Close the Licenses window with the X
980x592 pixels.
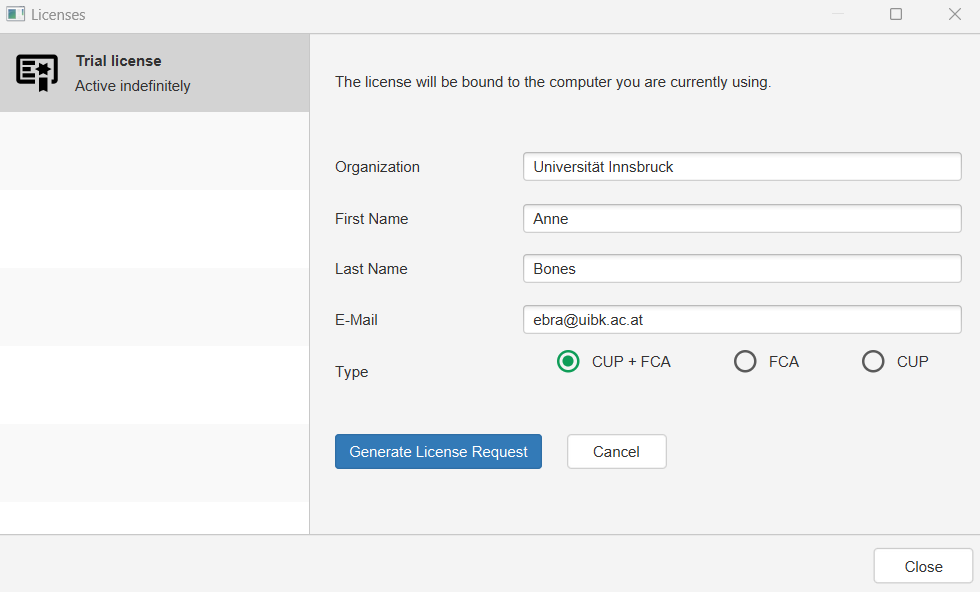[x=954, y=14]
